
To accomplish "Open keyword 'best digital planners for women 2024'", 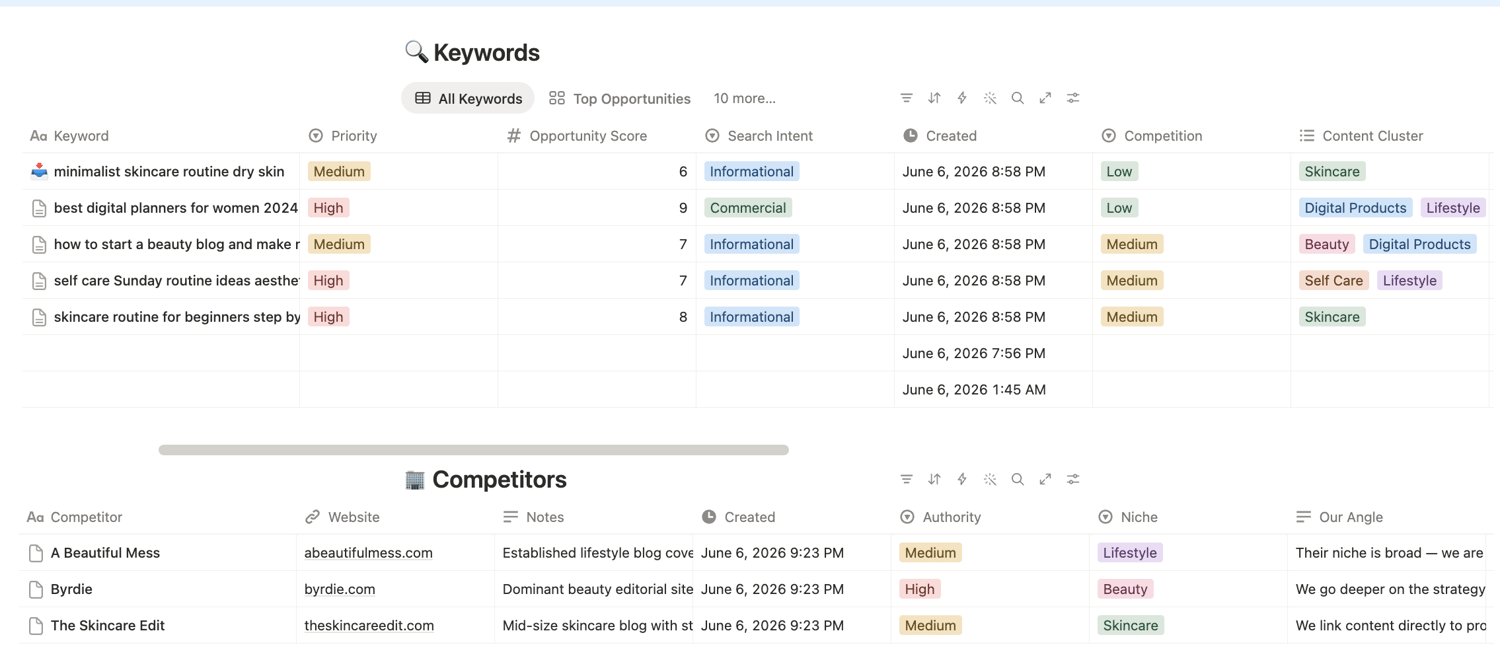I will pyautogui.click(x=176, y=208).
